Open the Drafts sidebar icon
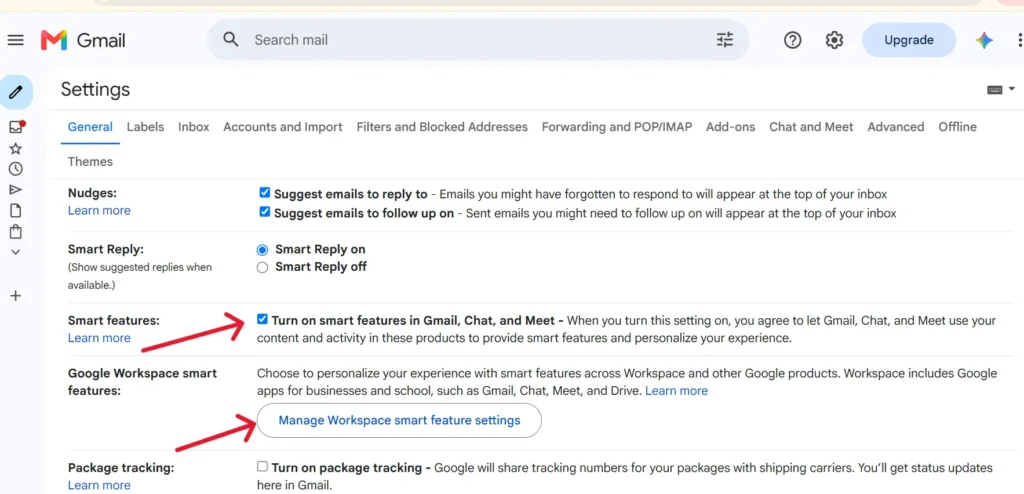The height and width of the screenshot is (494, 1024). point(16,211)
